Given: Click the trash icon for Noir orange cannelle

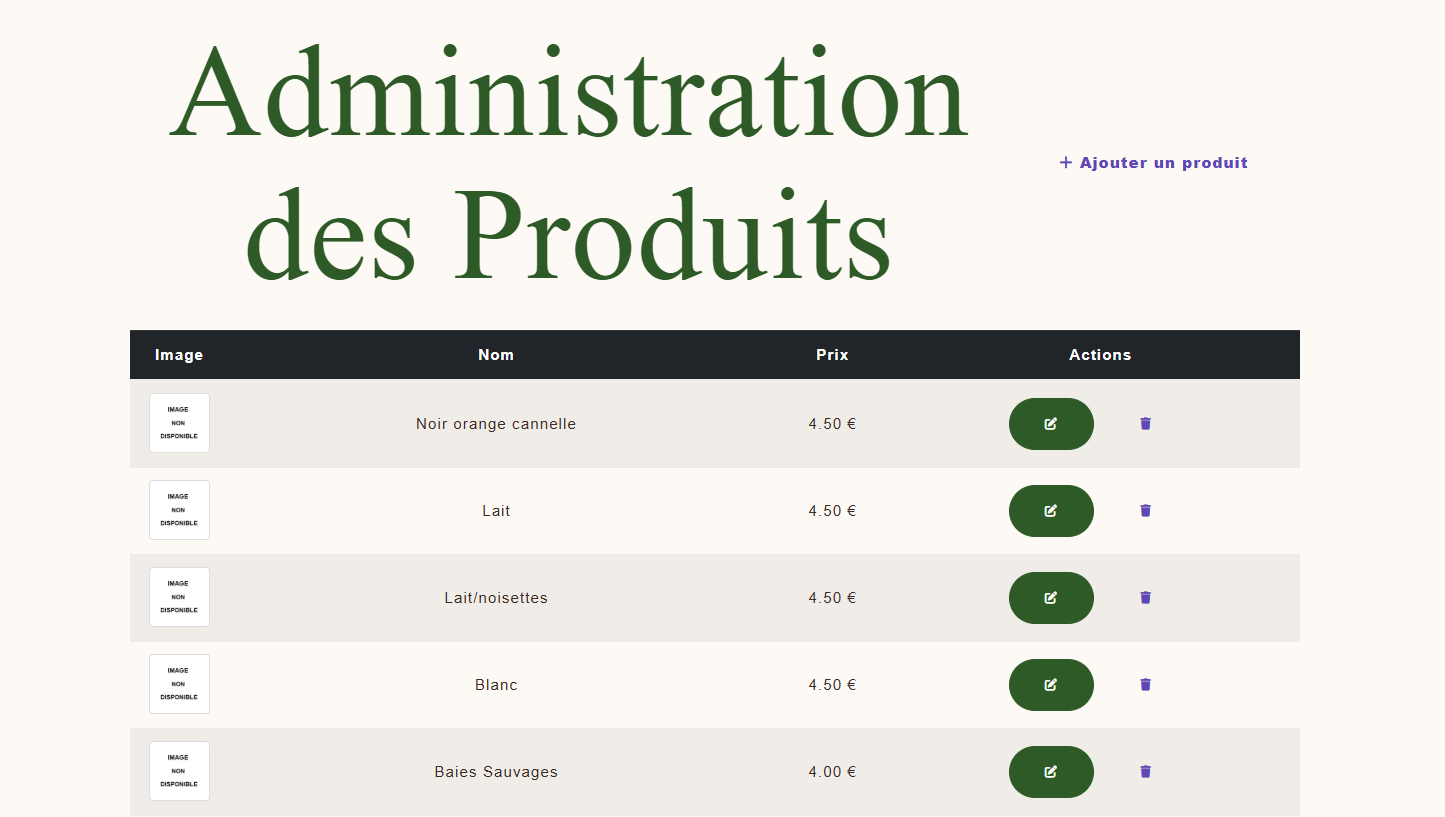Looking at the screenshot, I should click(x=1145, y=424).
